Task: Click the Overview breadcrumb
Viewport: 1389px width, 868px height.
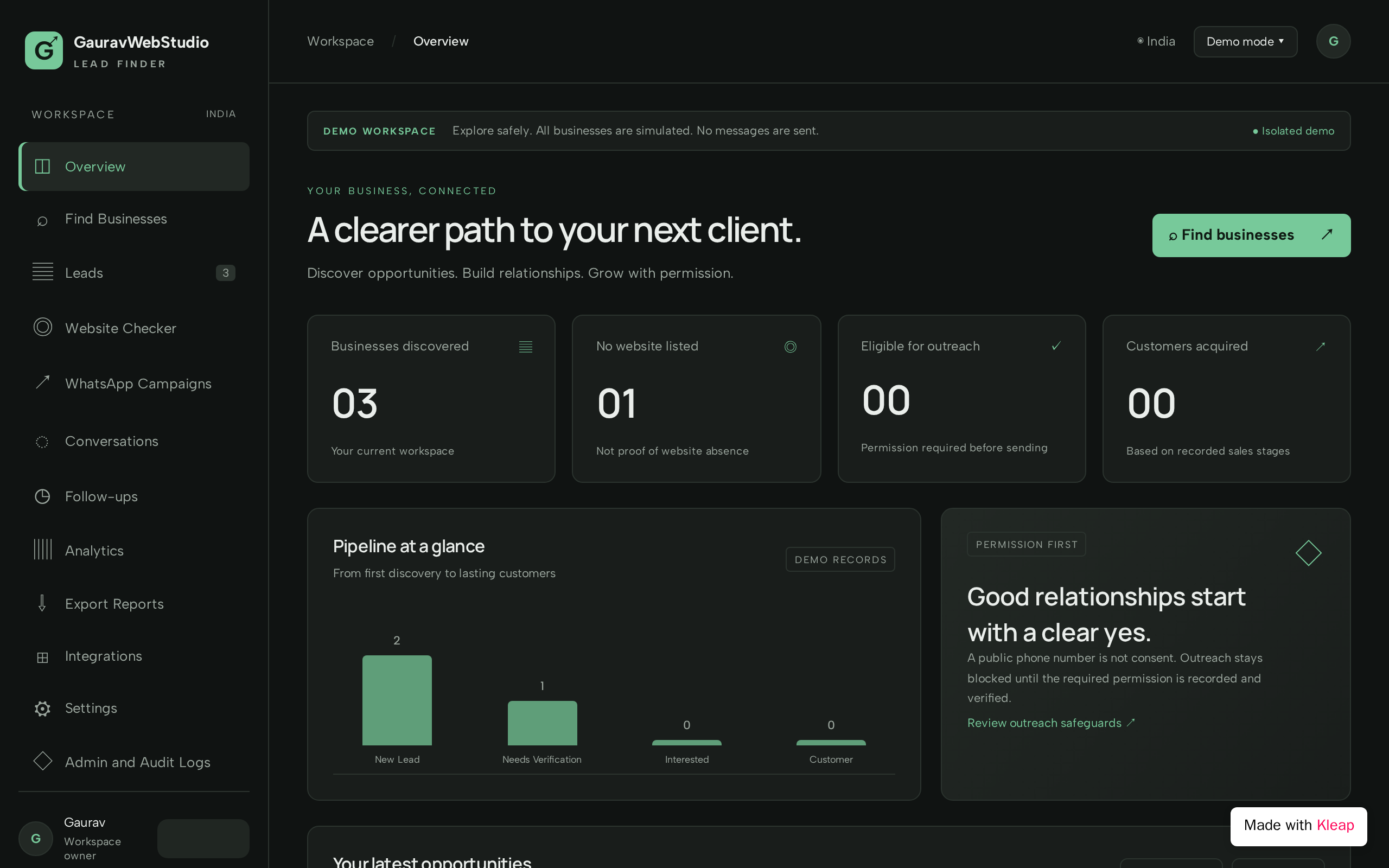Action: tap(441, 41)
